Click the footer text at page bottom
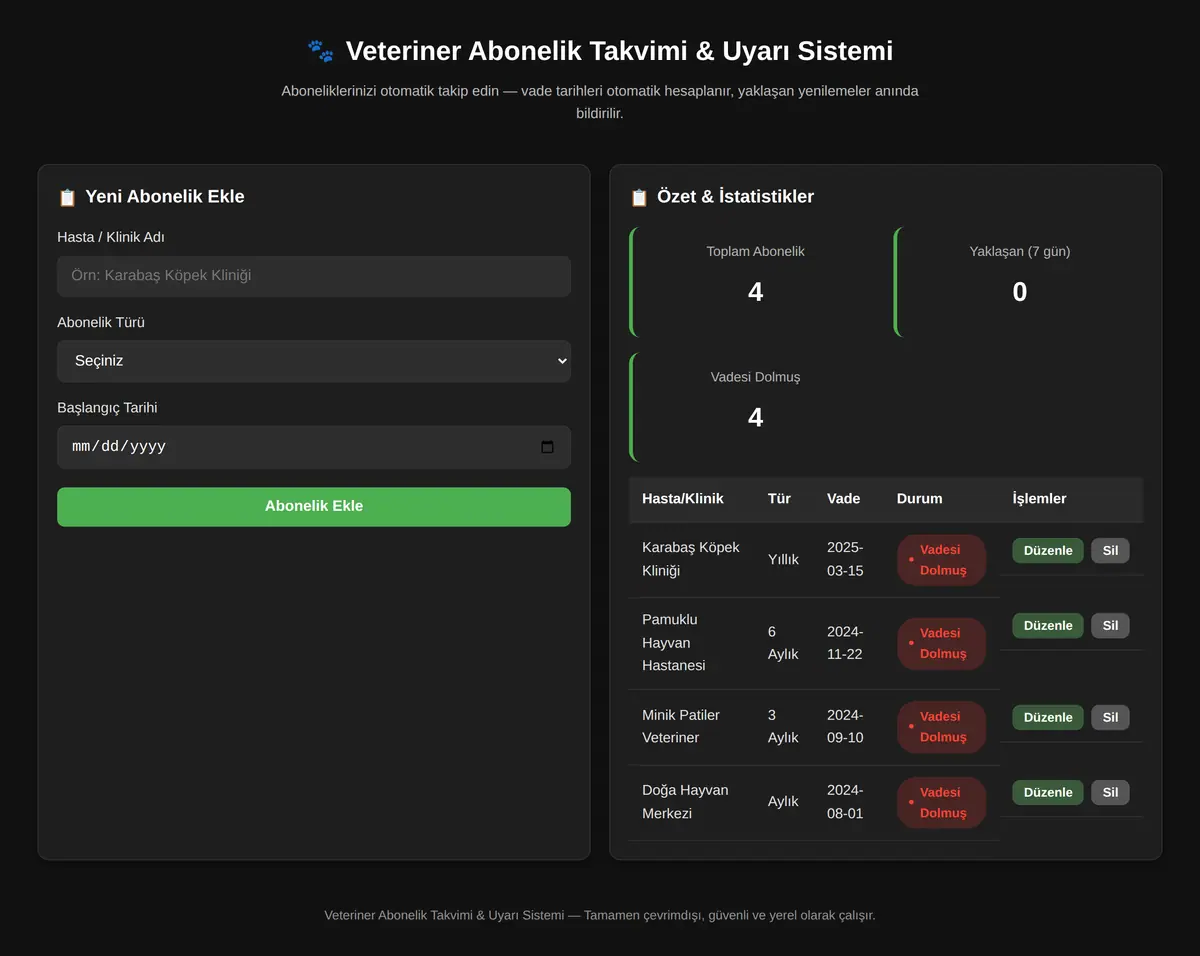The width and height of the screenshot is (1200, 956). [x=600, y=915]
